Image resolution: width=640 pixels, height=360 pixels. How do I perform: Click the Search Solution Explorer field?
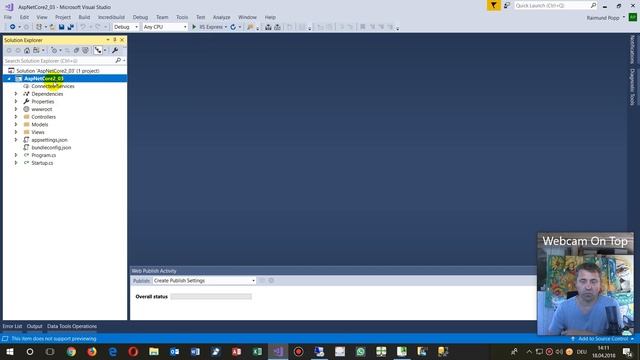click(59, 60)
